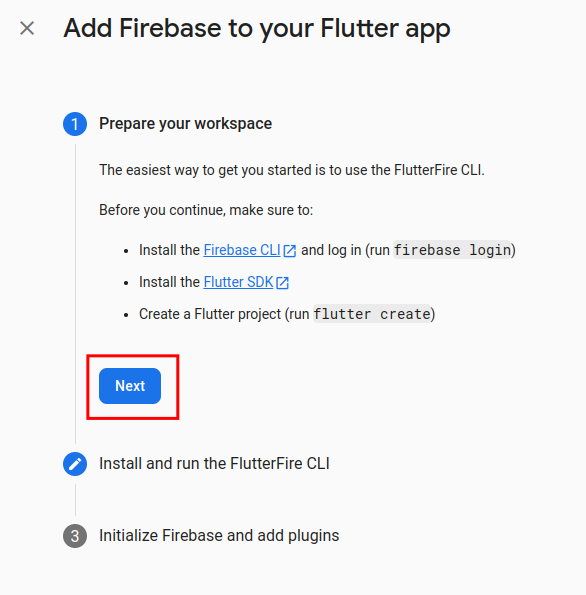Close the Add Firebase setup dialog
The image size is (586, 595).
pyautogui.click(x=27, y=28)
